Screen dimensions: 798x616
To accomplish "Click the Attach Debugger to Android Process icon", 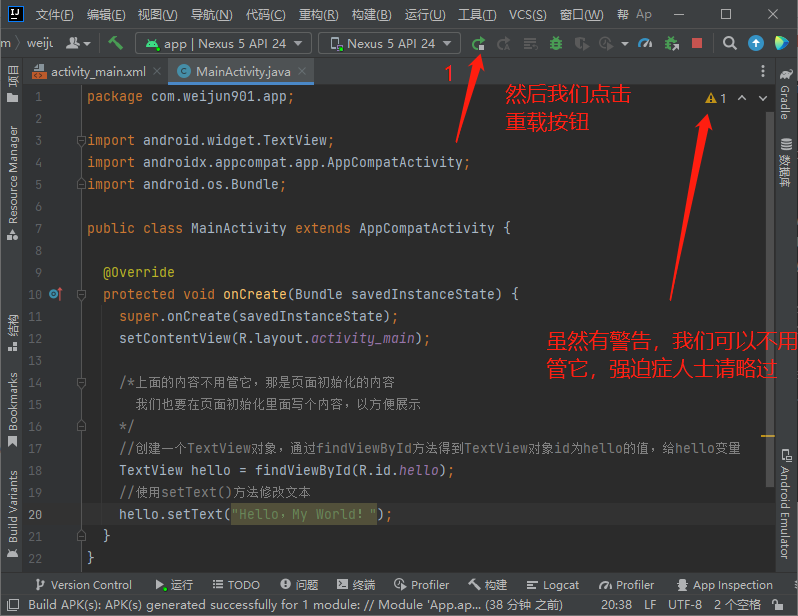I will 672,44.
